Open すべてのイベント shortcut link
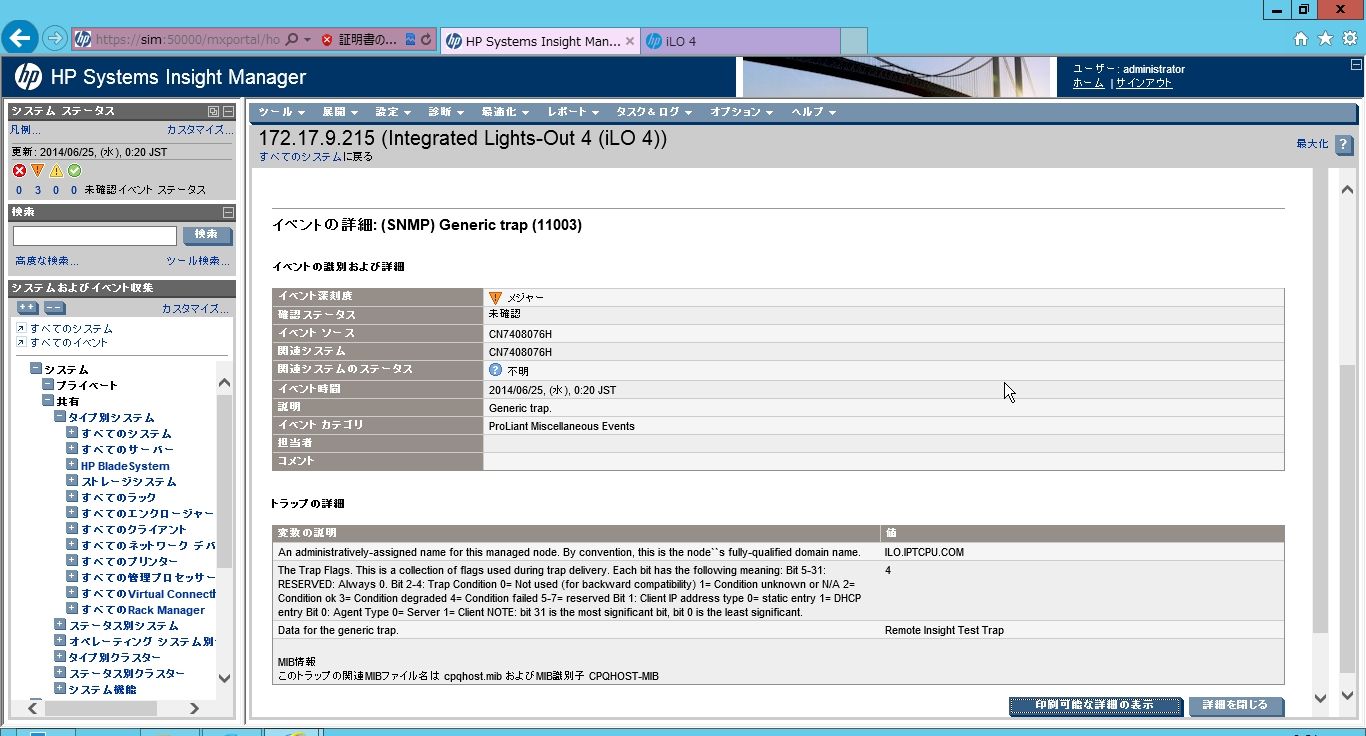Screen dimensions: 1366x736 [69, 343]
